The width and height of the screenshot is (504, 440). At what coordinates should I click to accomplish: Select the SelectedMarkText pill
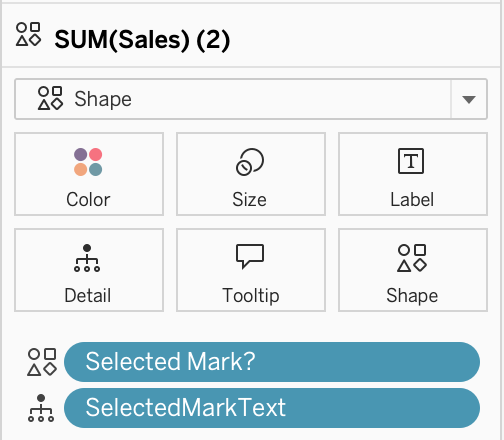click(272, 408)
